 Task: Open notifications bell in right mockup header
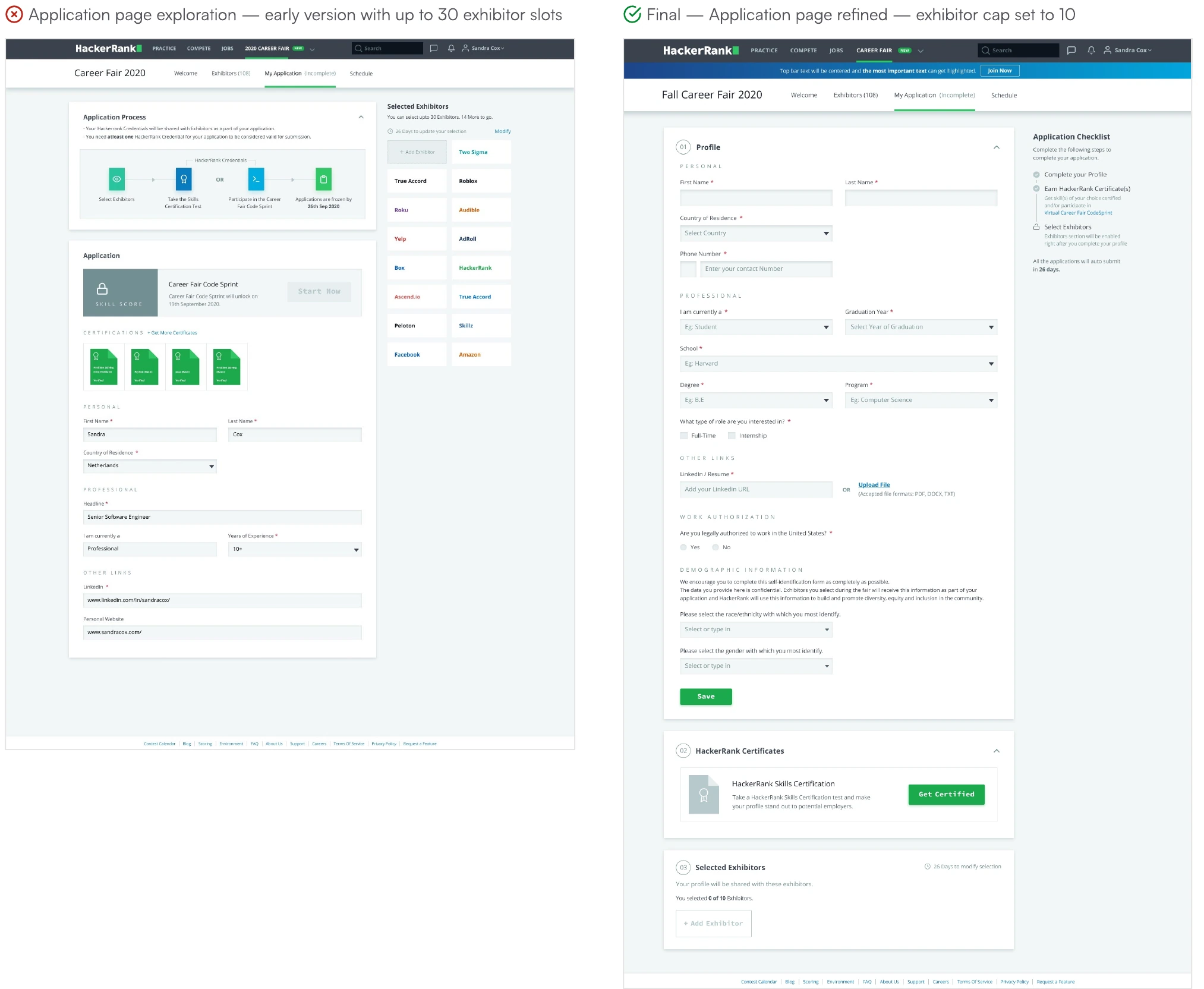[1091, 51]
